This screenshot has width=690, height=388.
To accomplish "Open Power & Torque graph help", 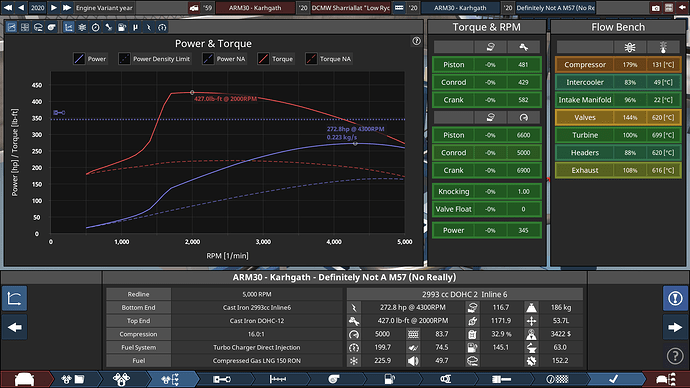I will click(416, 41).
